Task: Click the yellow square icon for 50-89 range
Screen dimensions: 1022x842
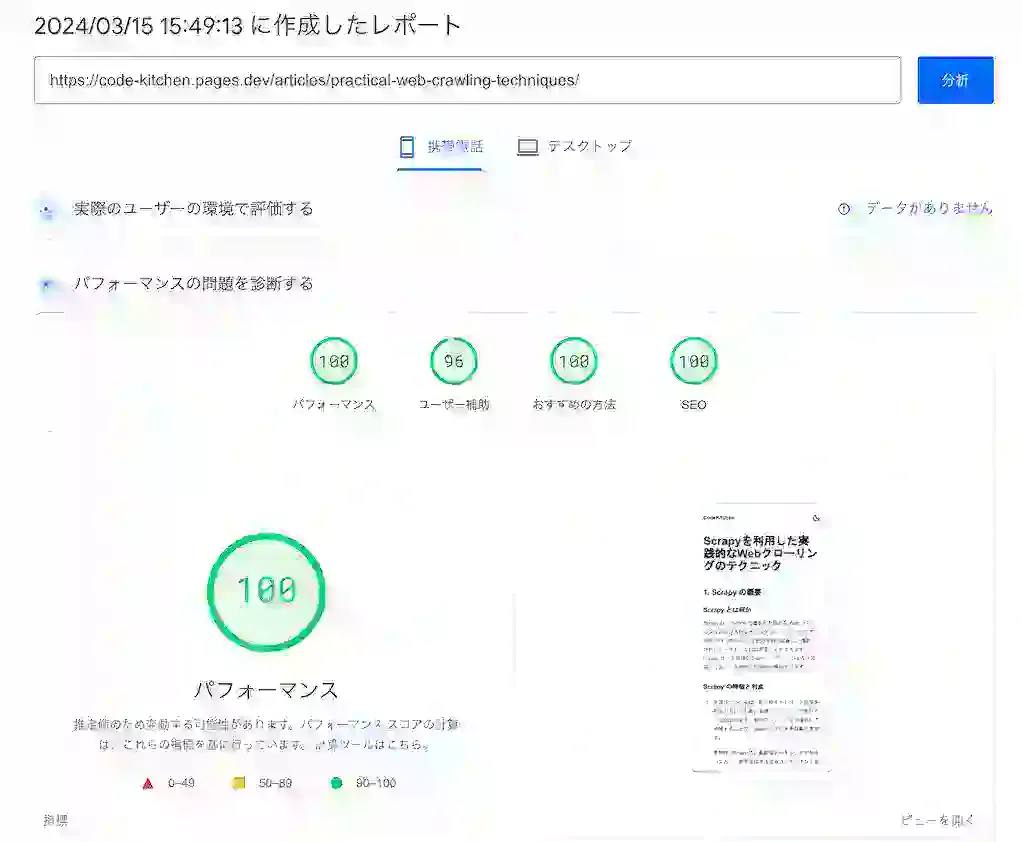Action: (238, 784)
